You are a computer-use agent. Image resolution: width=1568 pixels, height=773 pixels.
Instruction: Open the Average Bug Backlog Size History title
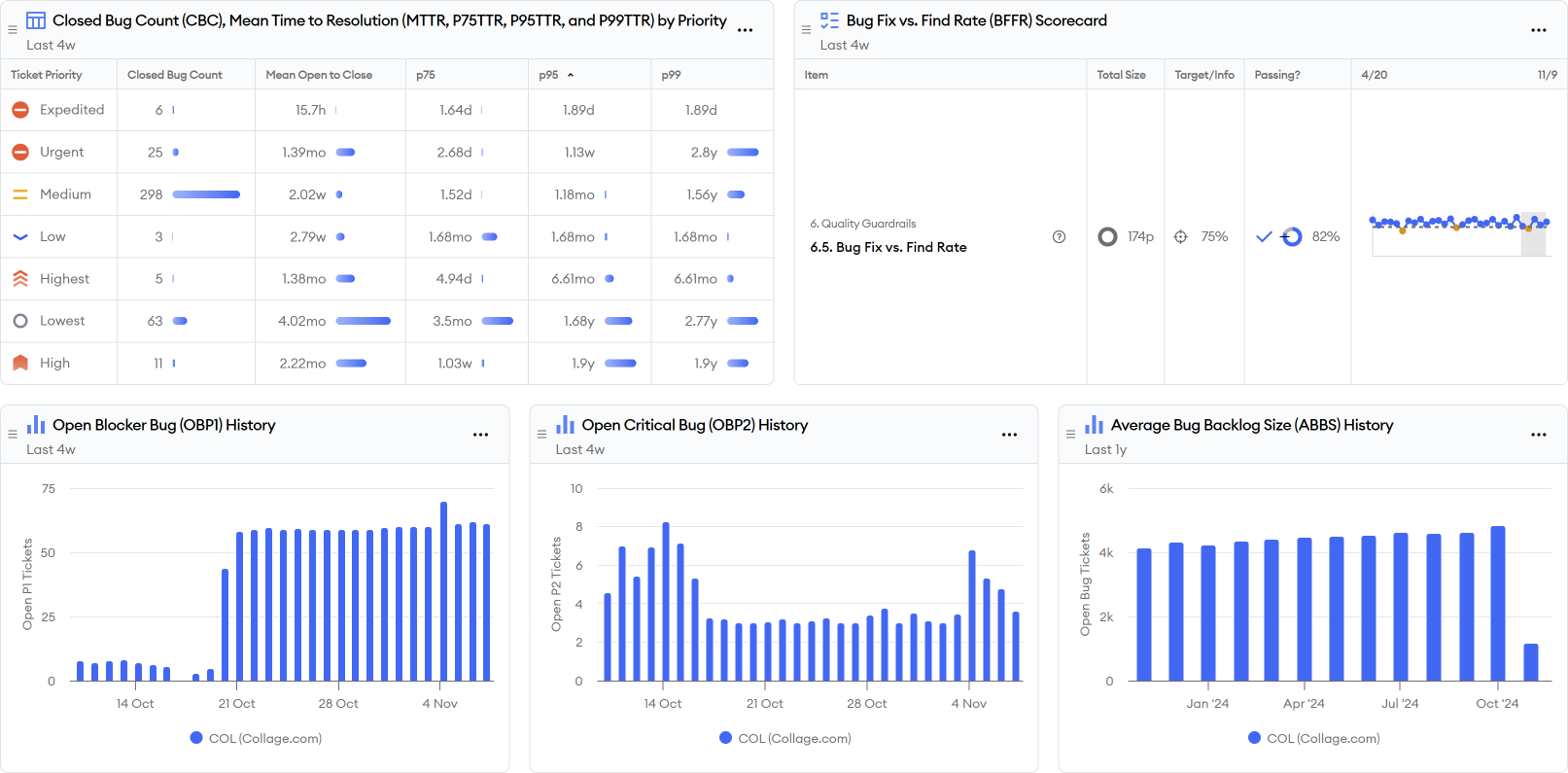[x=1251, y=425]
